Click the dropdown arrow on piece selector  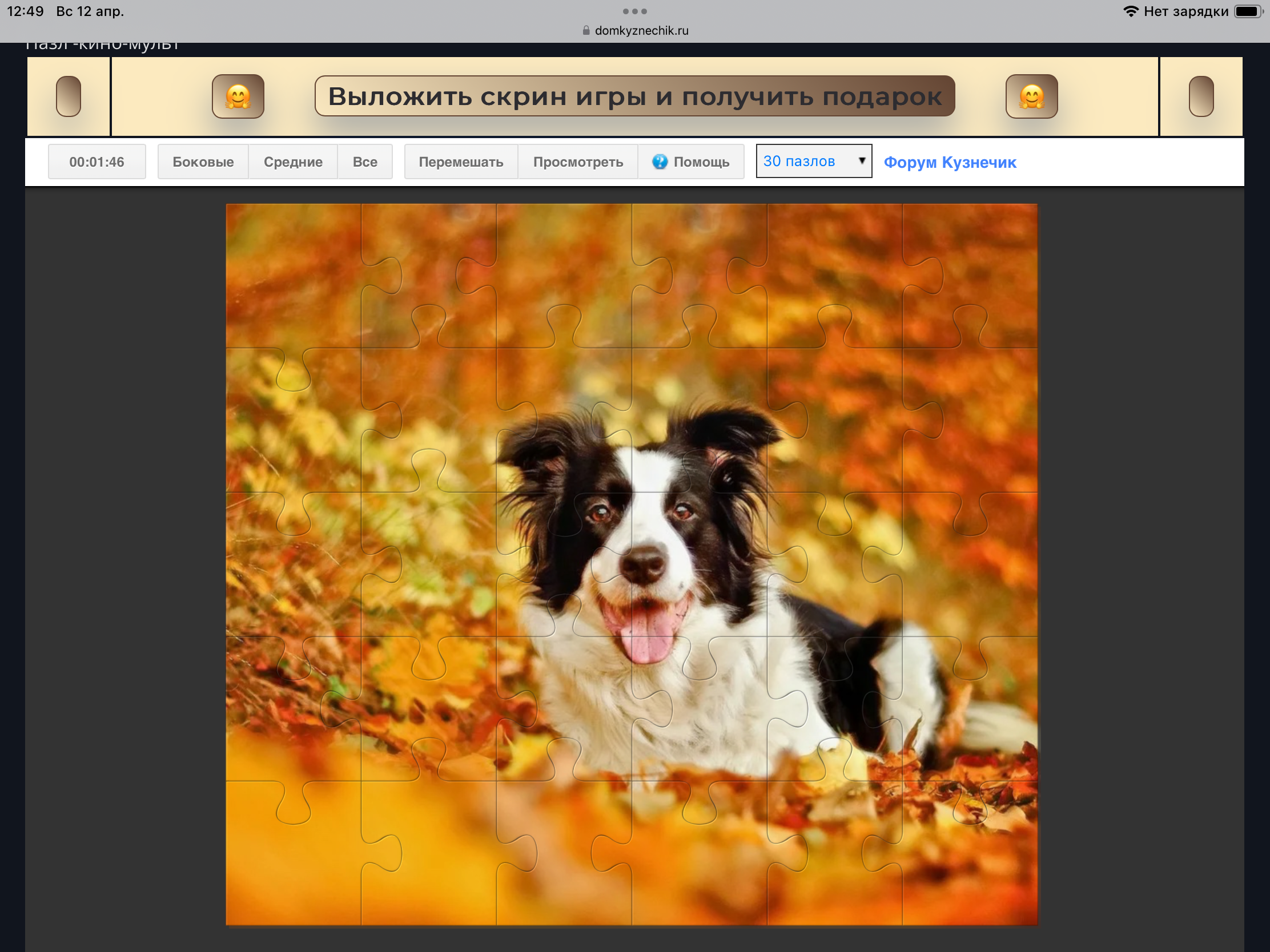[x=861, y=161]
